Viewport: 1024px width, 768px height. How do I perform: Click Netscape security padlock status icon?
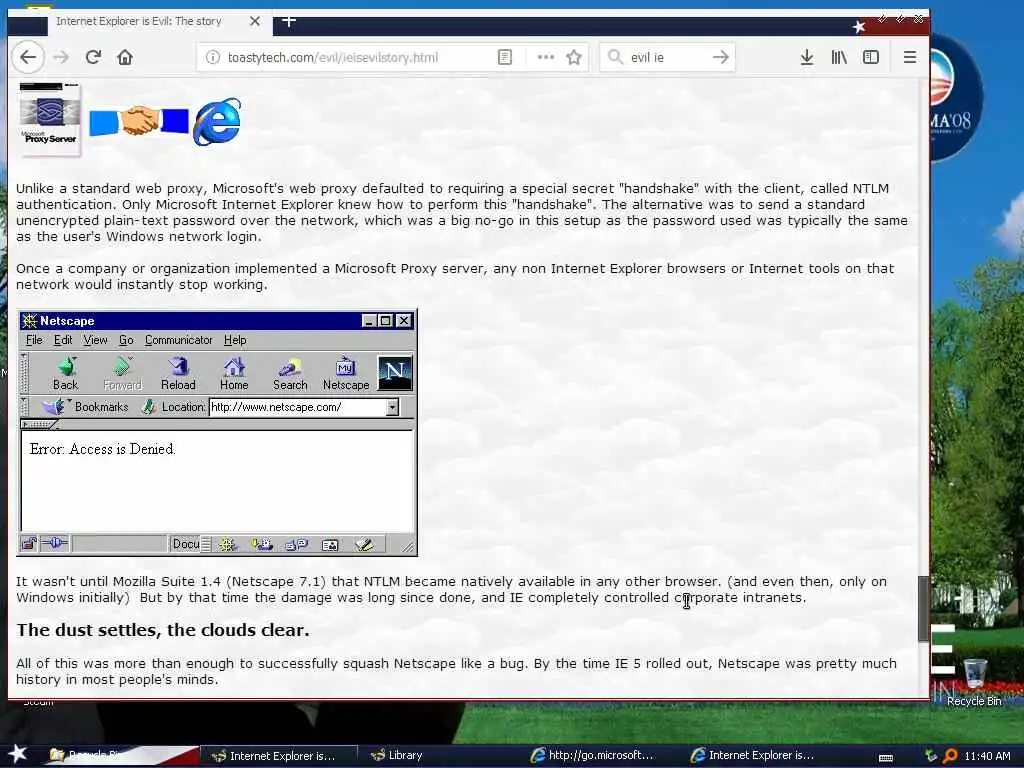[28, 544]
